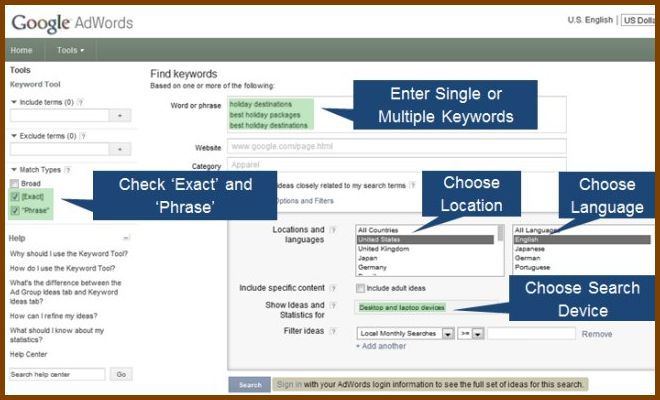Open help icon next to Exclude terms

[83, 136]
